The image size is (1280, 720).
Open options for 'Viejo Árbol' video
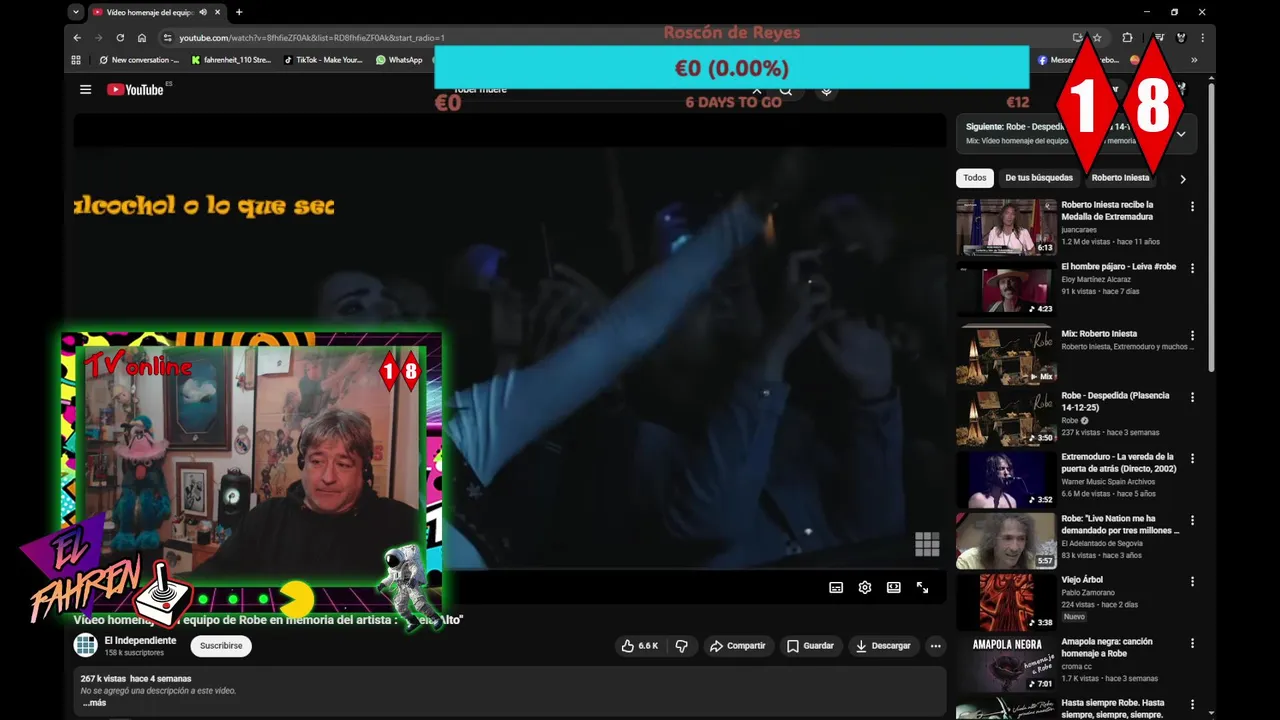pyautogui.click(x=1192, y=581)
